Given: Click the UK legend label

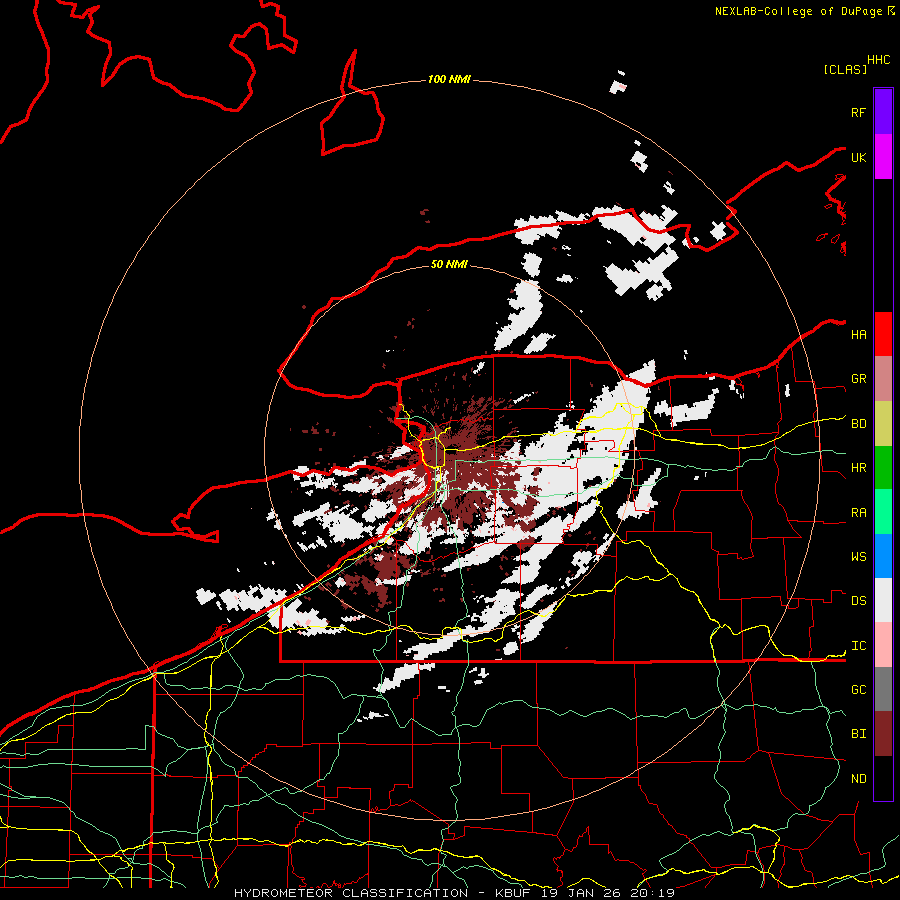Looking at the screenshot, I should pos(858,157).
